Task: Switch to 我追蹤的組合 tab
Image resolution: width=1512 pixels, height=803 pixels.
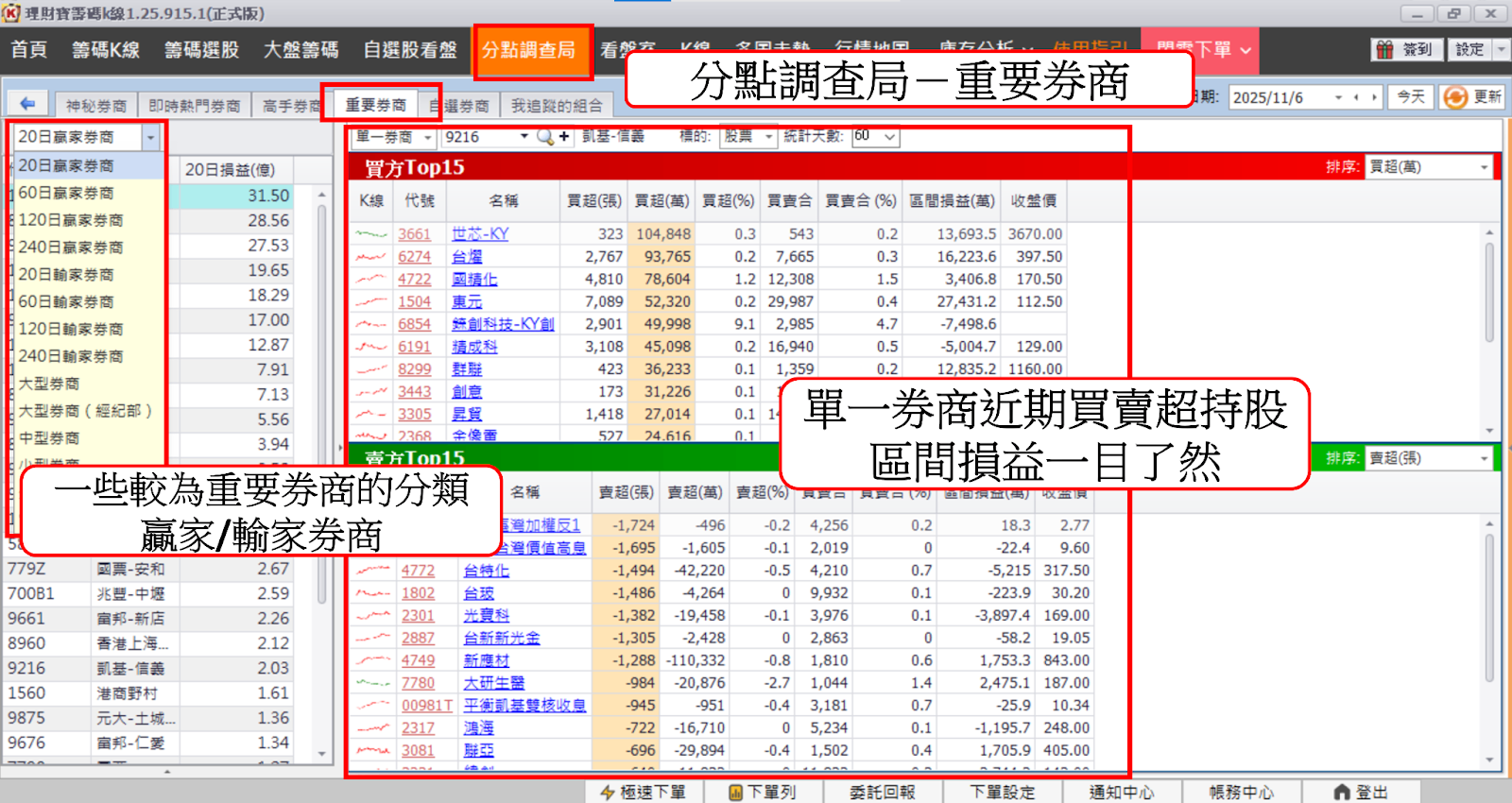Action: click(x=558, y=106)
